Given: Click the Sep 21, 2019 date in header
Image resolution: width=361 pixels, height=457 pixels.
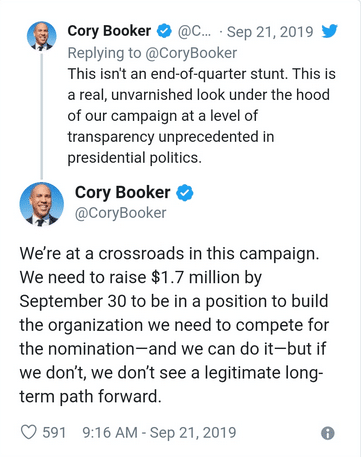Looking at the screenshot, I should pyautogui.click(x=270, y=32).
